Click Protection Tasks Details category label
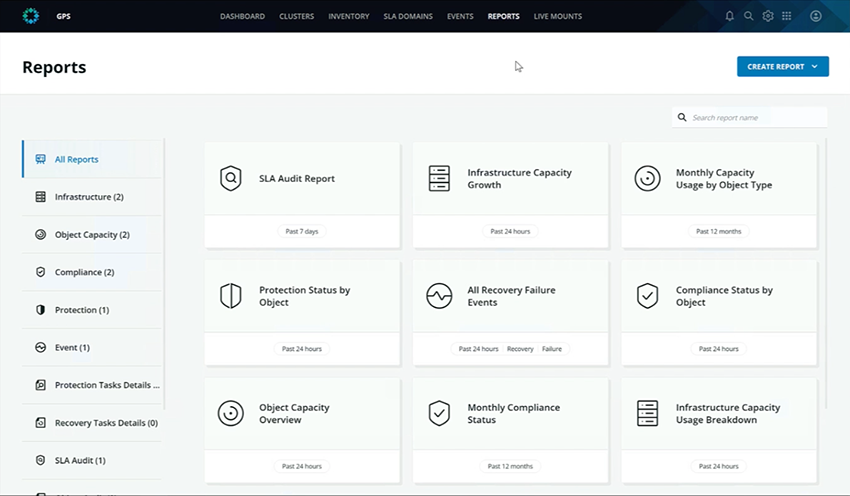Image resolution: width=850 pixels, height=496 pixels. point(107,385)
